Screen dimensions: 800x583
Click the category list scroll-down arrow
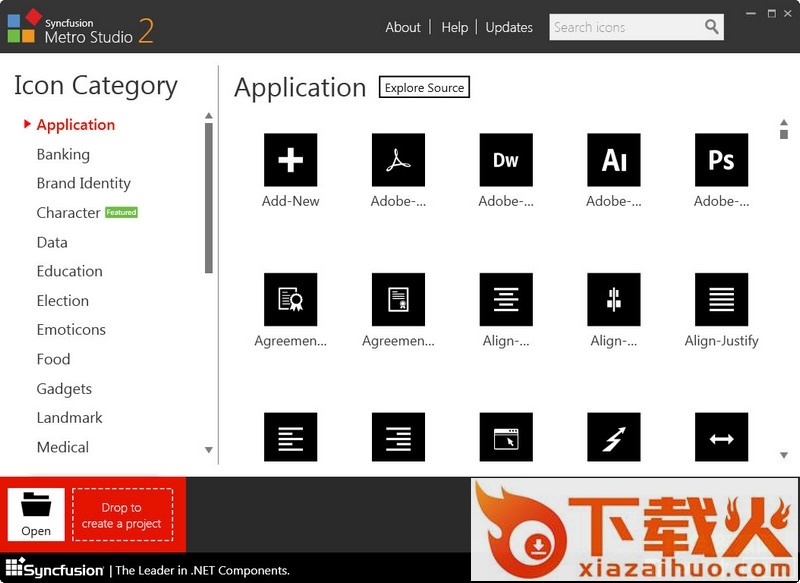[x=209, y=450]
